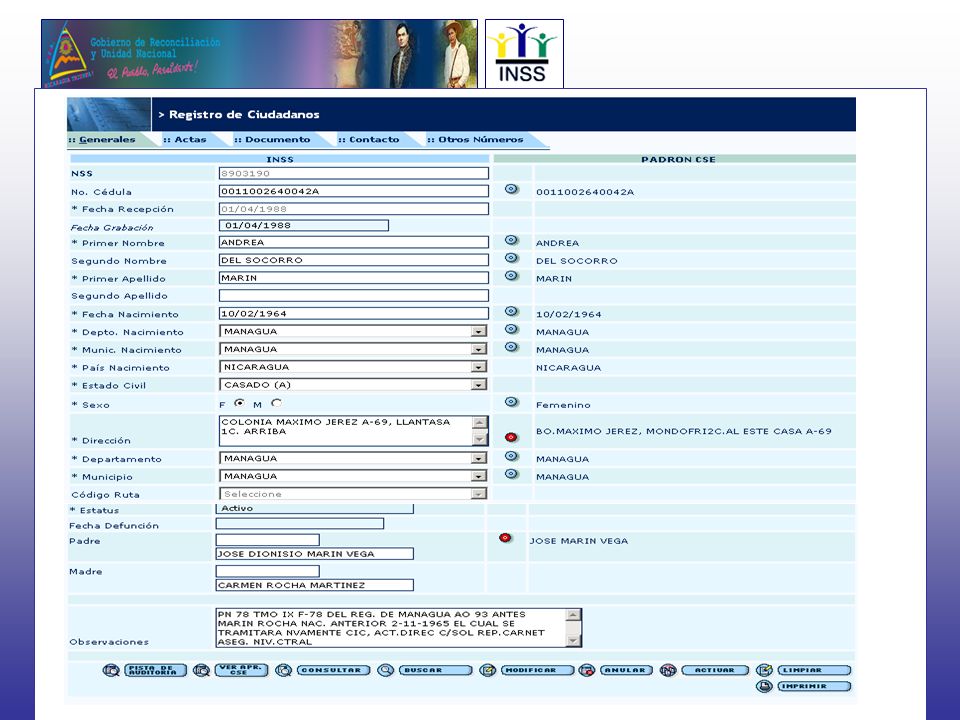Open the País Nacimiento dropdown
Image resolution: width=960 pixels, height=720 pixels.
pos(478,367)
